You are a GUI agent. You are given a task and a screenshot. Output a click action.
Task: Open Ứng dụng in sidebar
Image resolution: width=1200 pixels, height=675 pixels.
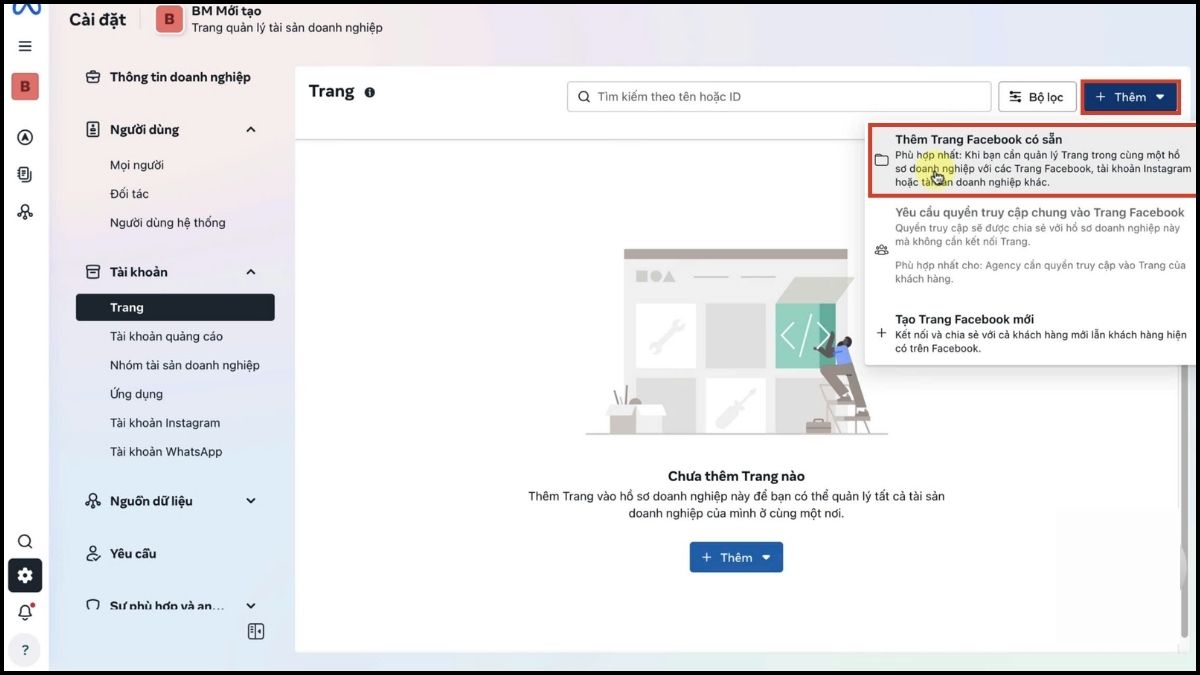point(136,394)
